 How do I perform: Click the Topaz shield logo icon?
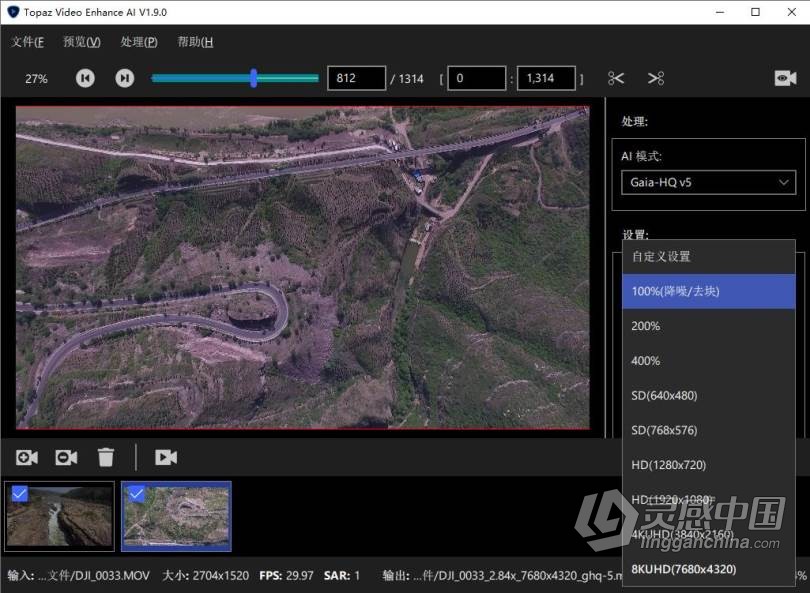pyautogui.click(x=13, y=12)
